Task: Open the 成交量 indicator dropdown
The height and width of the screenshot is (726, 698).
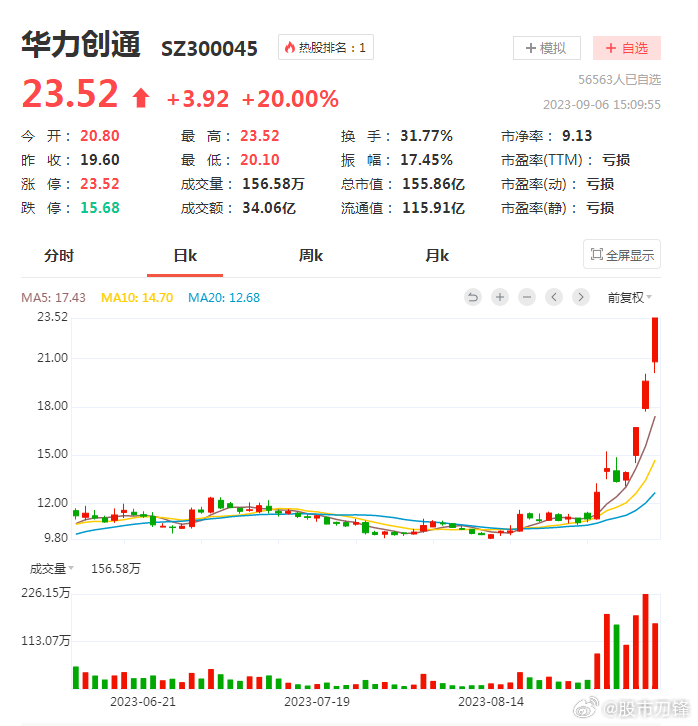Action: point(51,569)
